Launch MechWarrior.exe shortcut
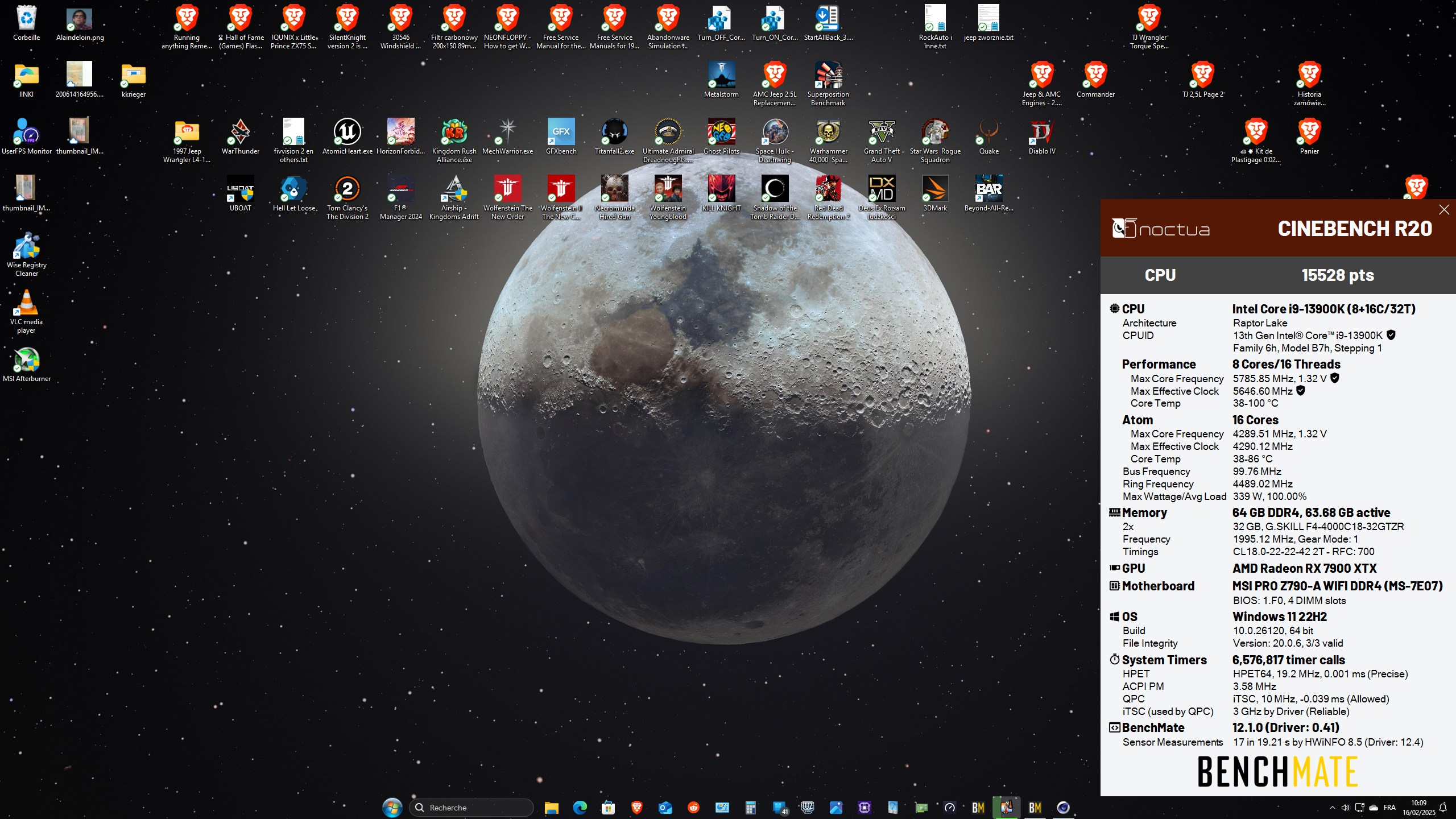 [508, 138]
